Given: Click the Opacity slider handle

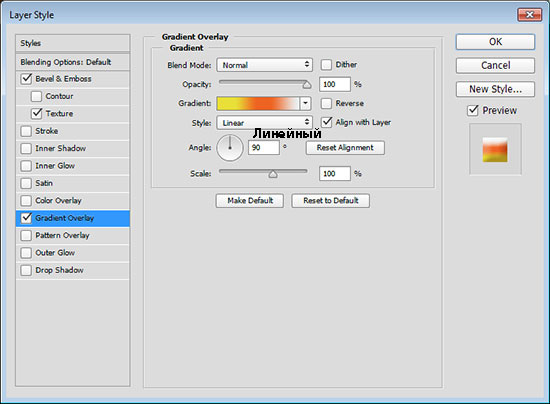Looking at the screenshot, I should click(x=307, y=85).
